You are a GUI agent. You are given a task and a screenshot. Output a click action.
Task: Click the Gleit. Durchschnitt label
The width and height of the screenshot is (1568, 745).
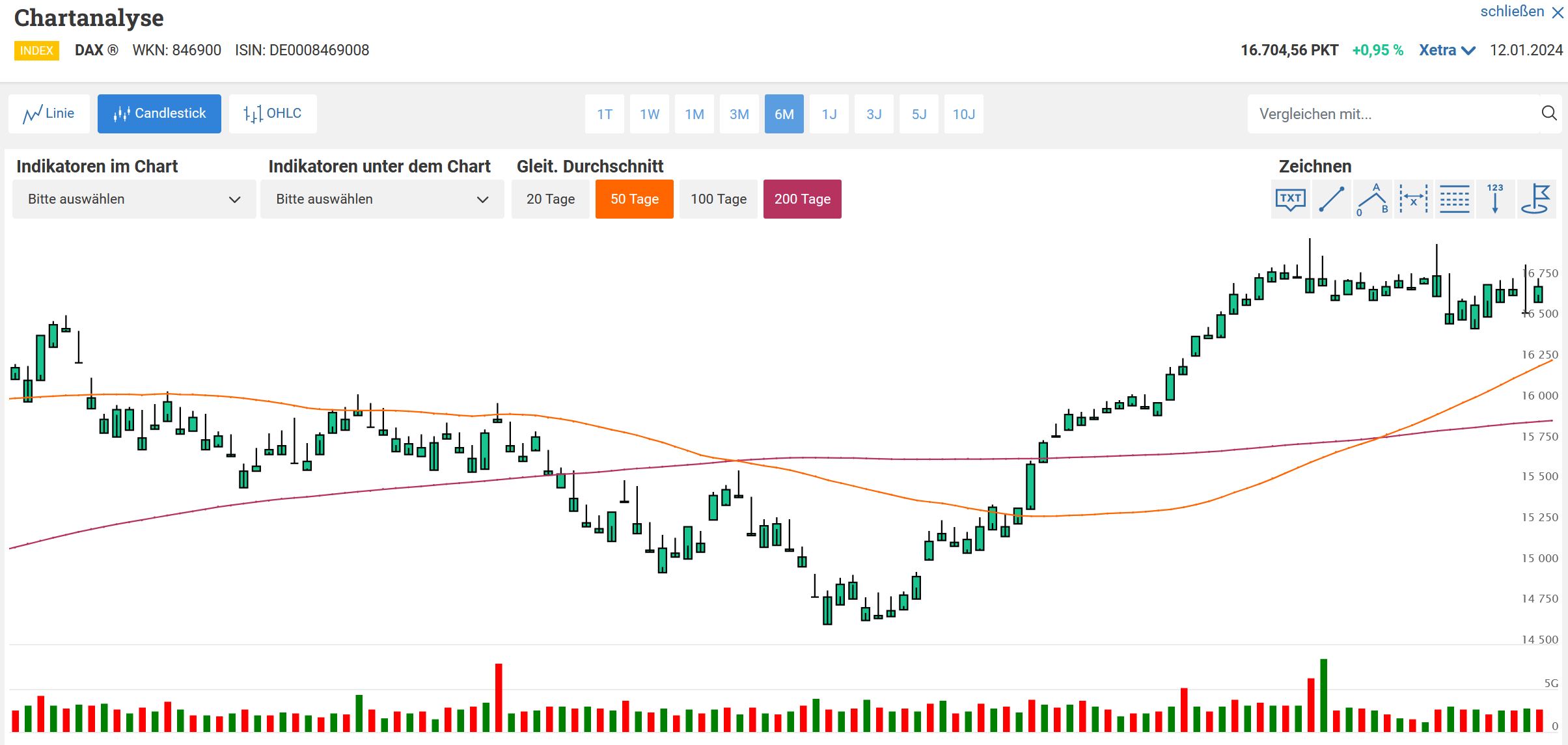coord(590,167)
